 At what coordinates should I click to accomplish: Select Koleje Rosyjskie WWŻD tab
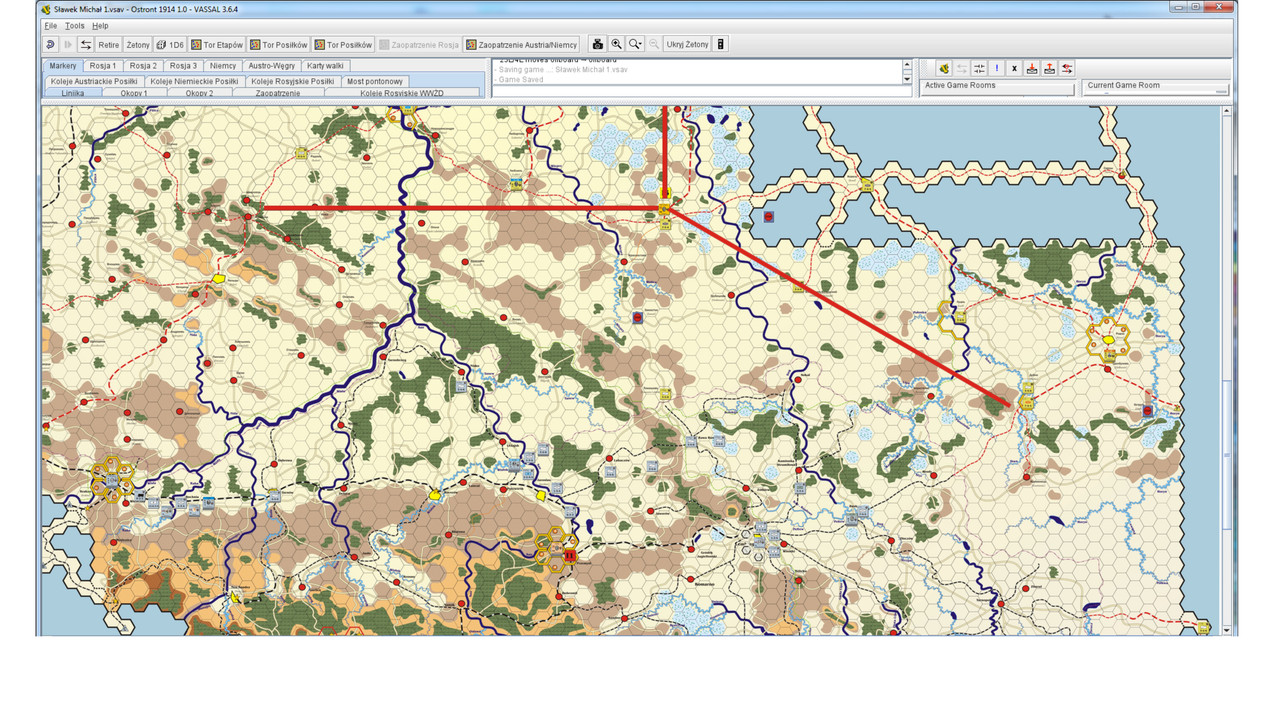(x=402, y=93)
